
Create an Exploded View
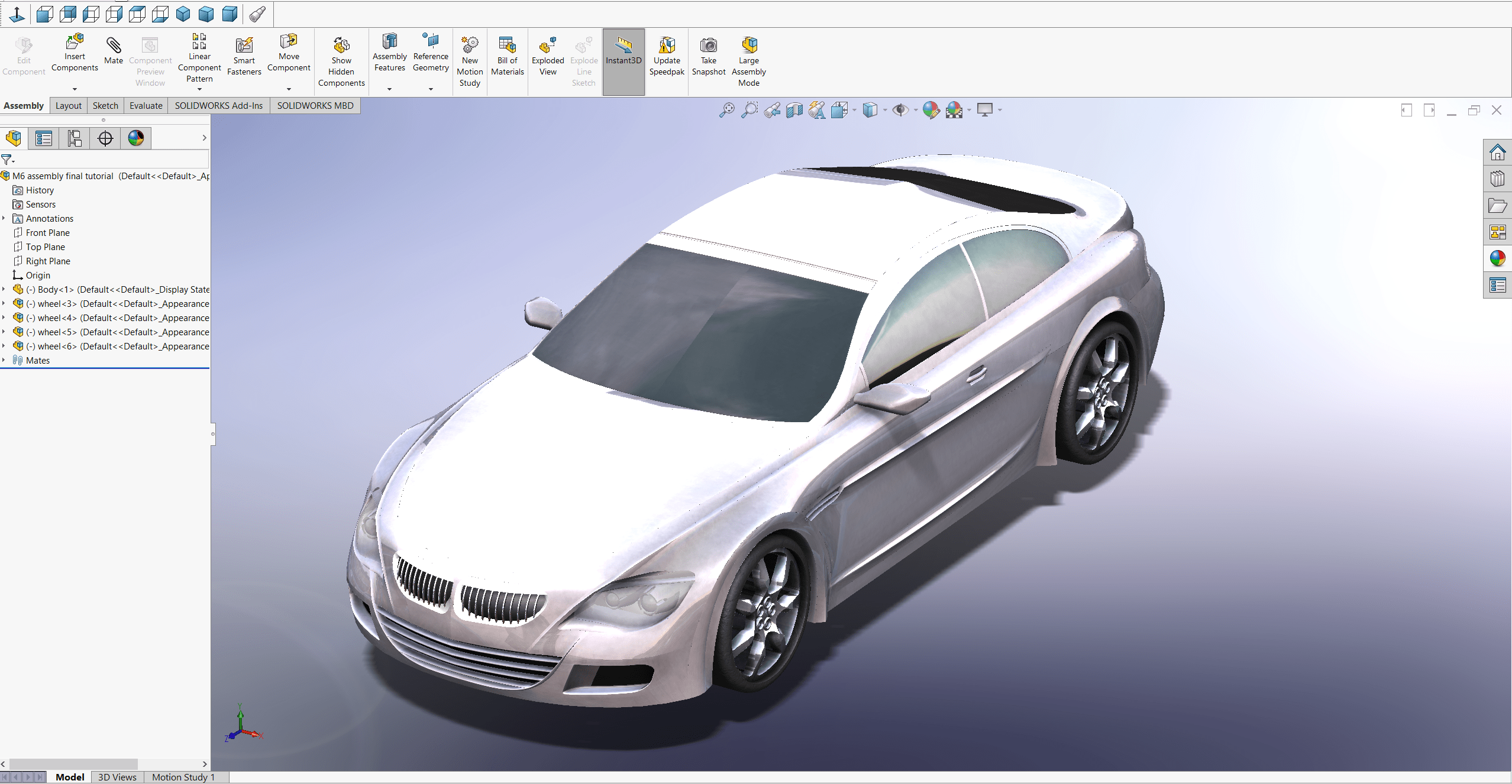pos(548,57)
